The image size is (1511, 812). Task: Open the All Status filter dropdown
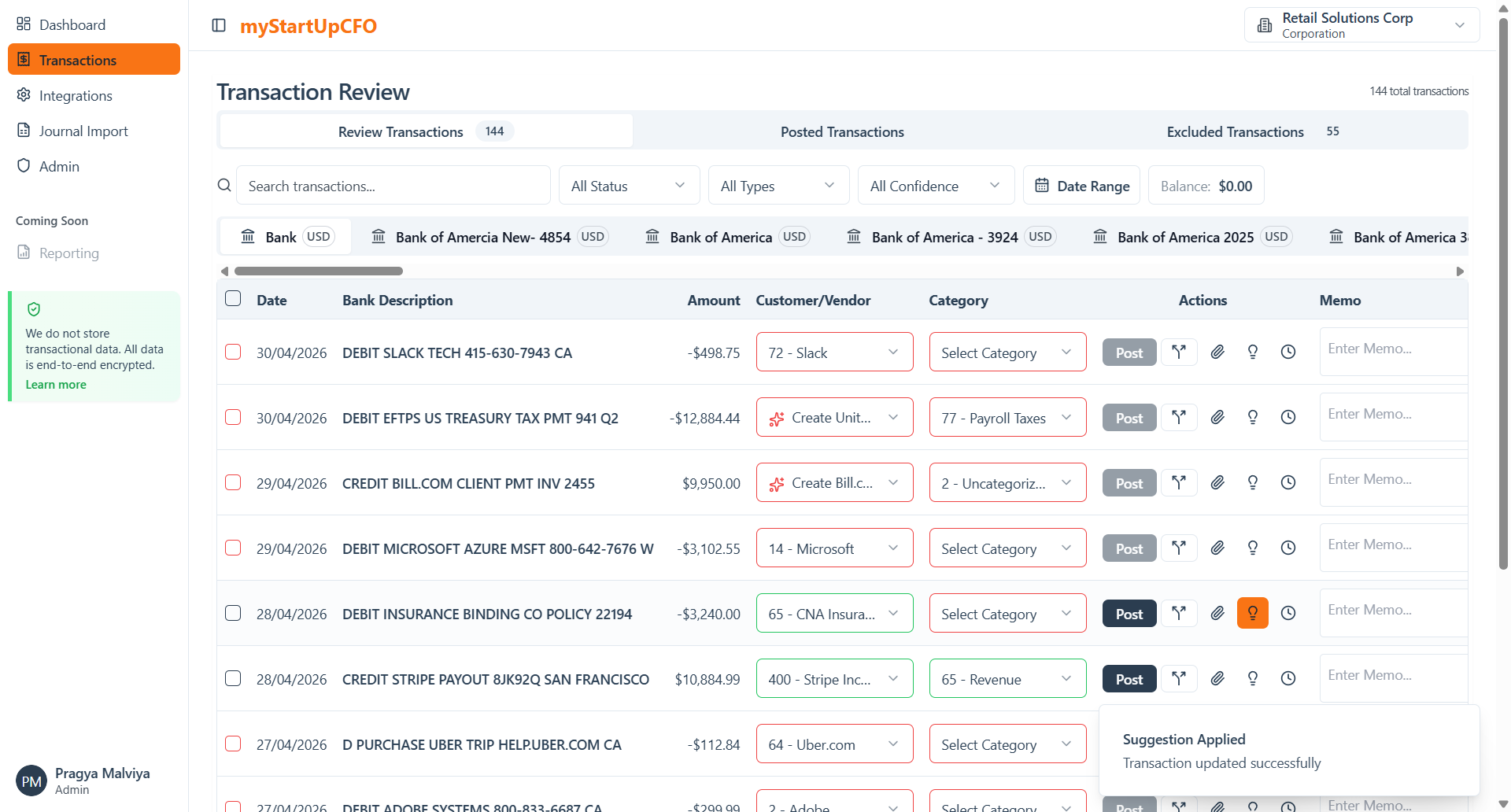click(x=628, y=186)
